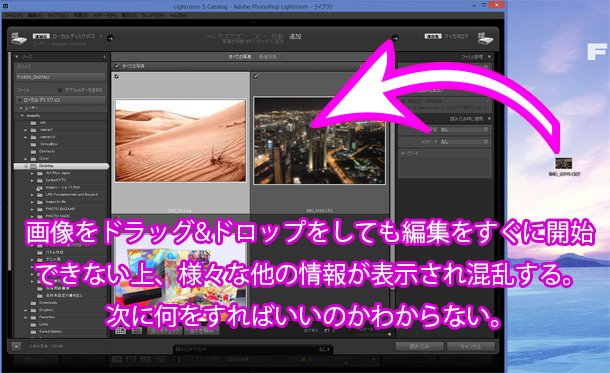This screenshot has width=610, height=373.
Task: Open the ファイル menu
Action: click(13, 16)
